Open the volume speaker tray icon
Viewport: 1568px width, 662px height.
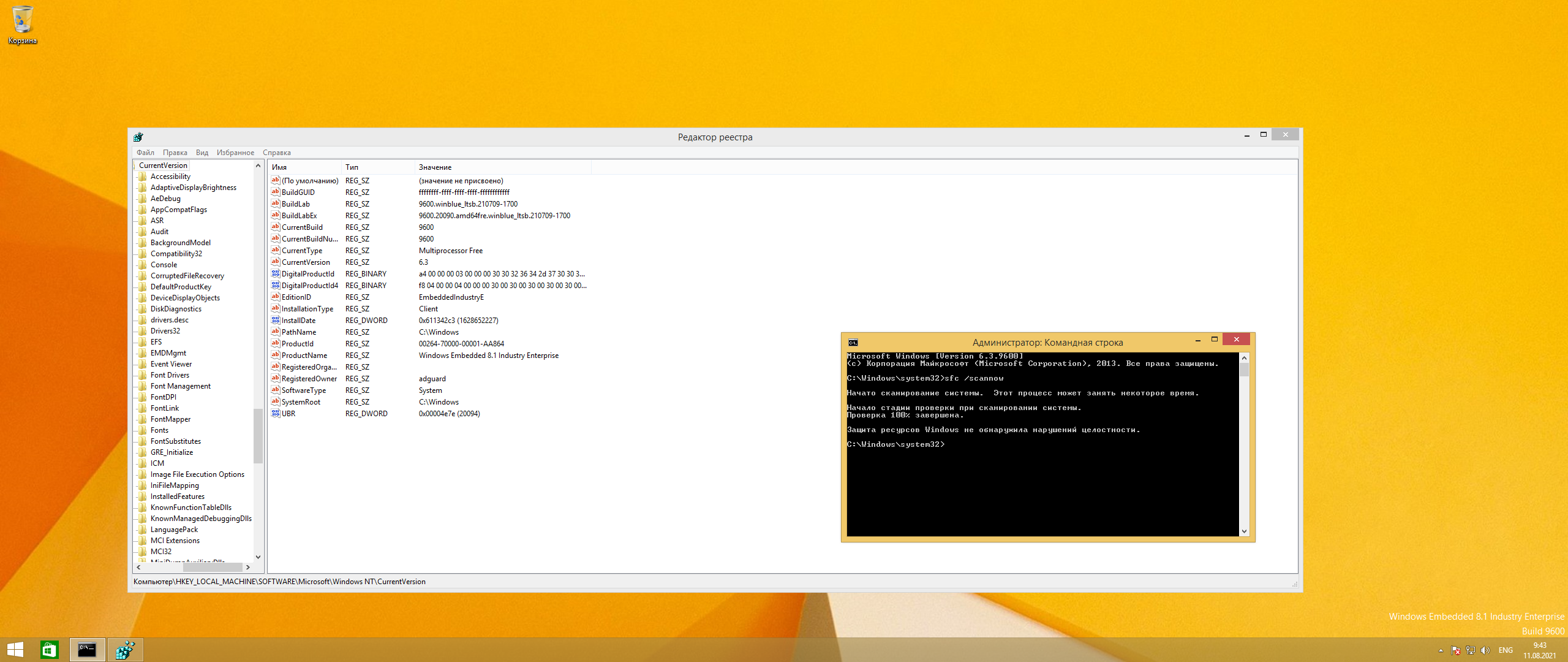(x=1485, y=650)
